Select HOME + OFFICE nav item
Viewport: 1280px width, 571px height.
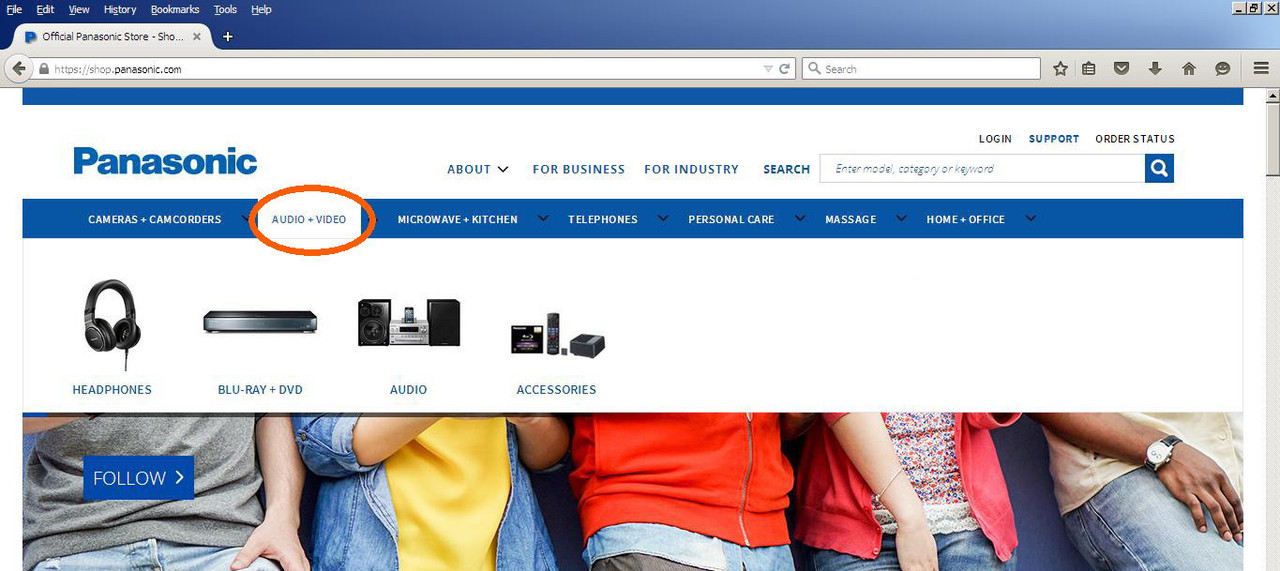[x=966, y=219]
